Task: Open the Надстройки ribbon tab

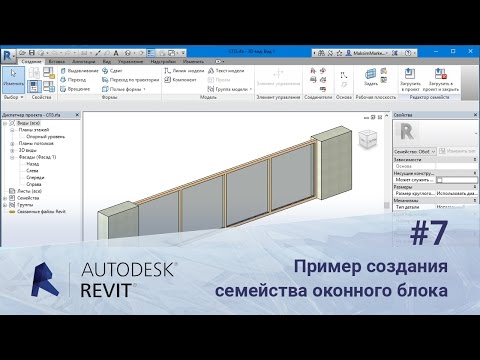Action: point(163,62)
